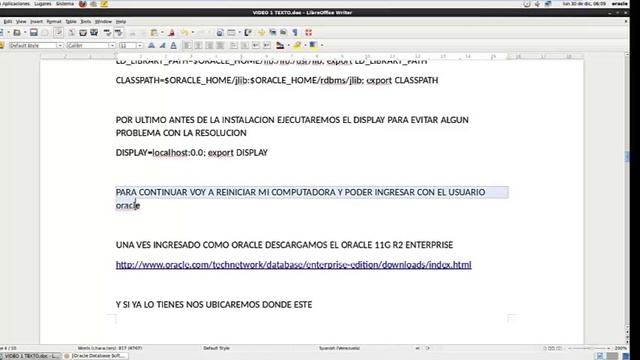Open the Table menu in menu bar

point(71,22)
